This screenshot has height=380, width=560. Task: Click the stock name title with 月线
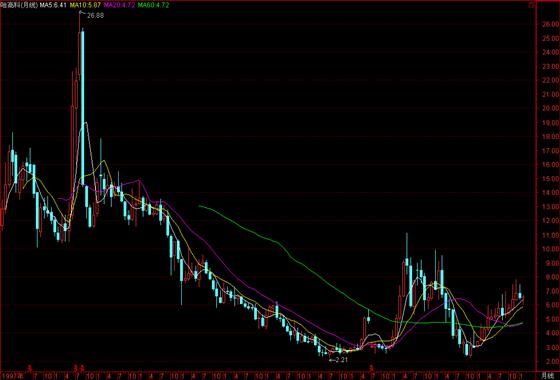(x=19, y=5)
